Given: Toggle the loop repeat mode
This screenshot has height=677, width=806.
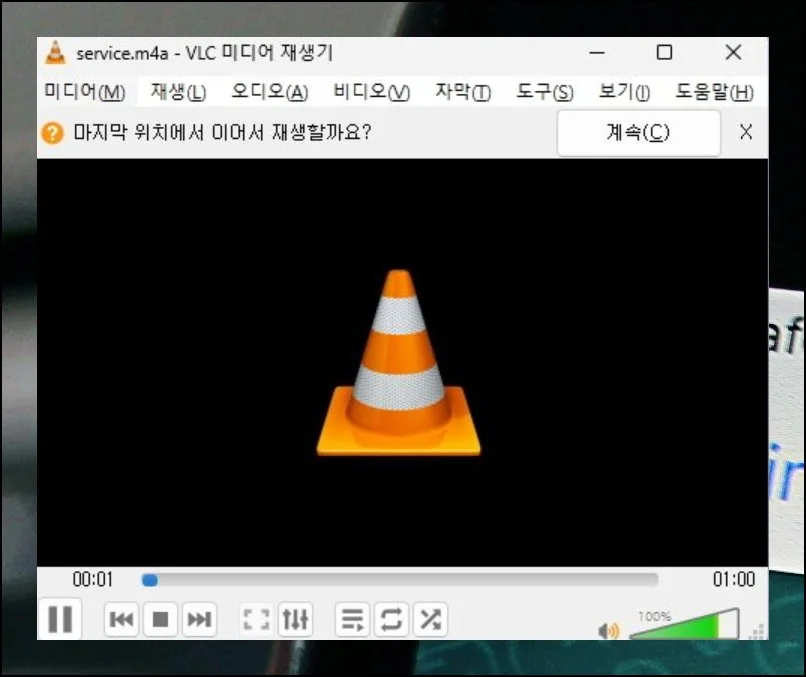Looking at the screenshot, I should point(390,620).
